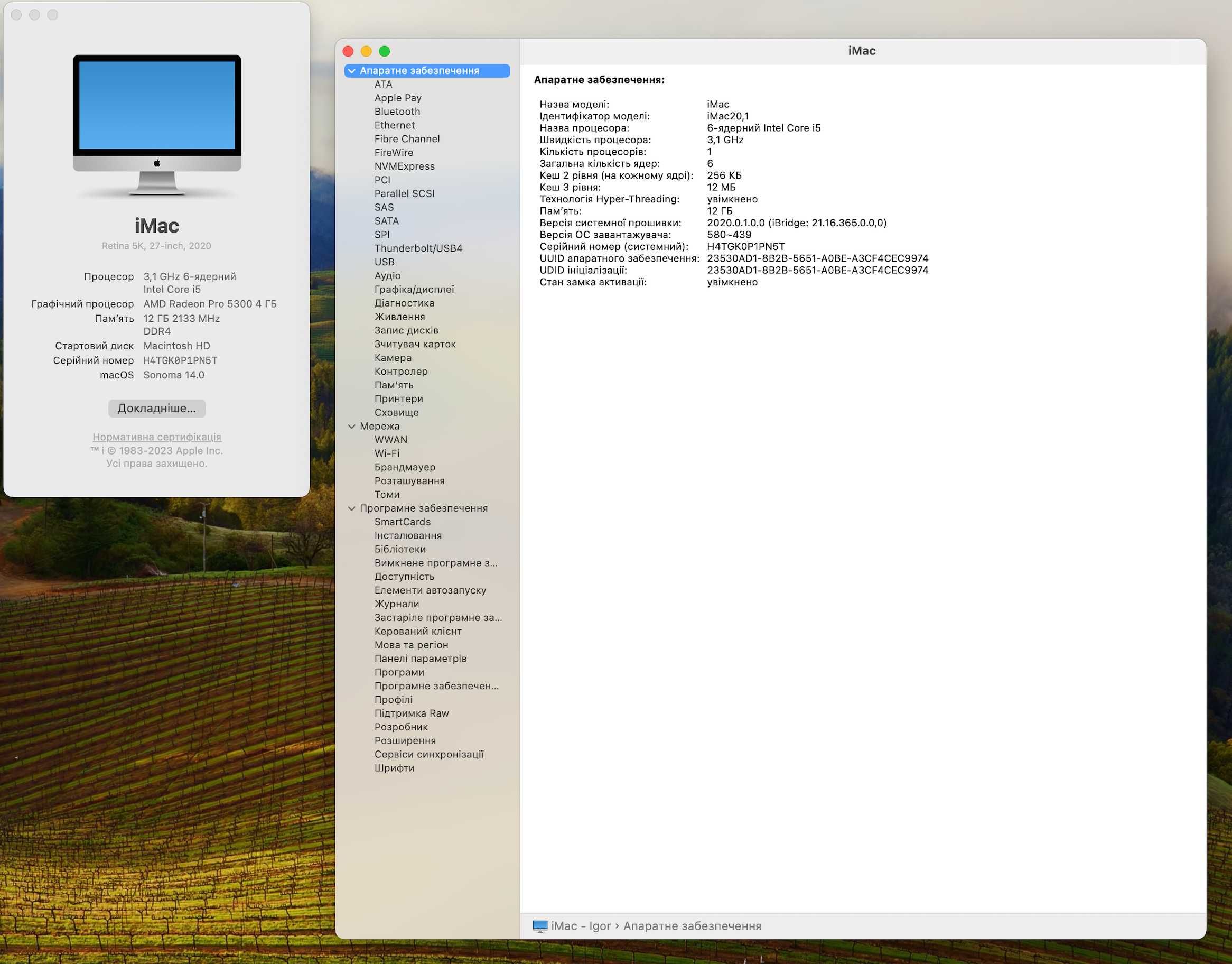Select Wi-Fi under Мережа
This screenshot has width=1232, height=964.
(x=386, y=454)
